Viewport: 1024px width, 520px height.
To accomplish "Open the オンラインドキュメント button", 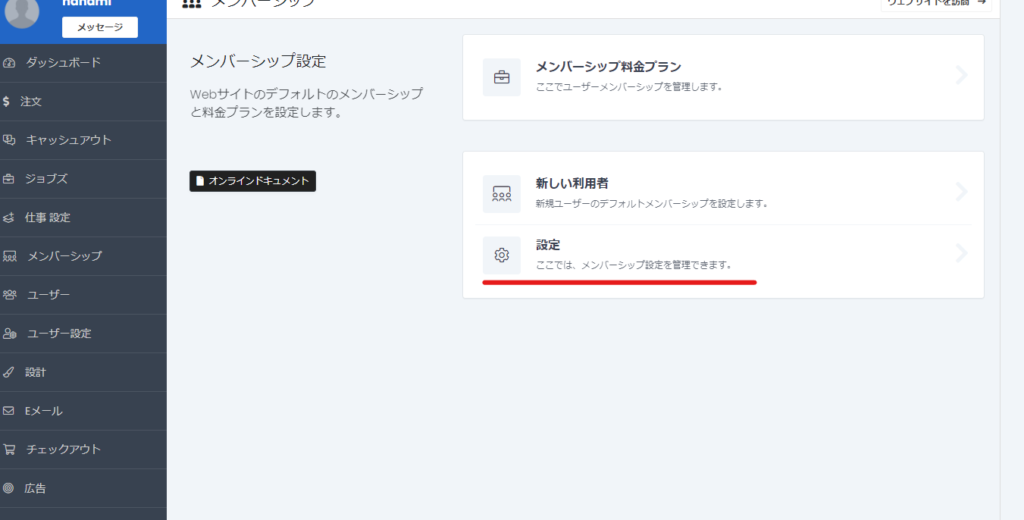I will [x=253, y=181].
